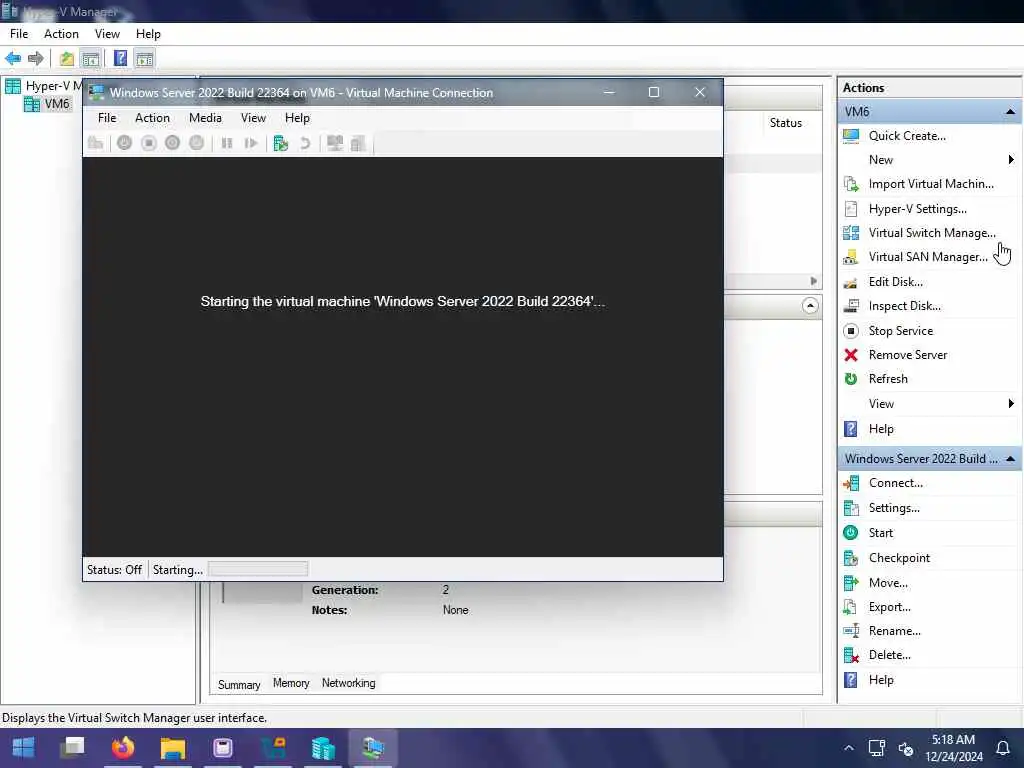Toggle the Show/Hide Action Pane toolbar icon
Image resolution: width=1024 pixels, height=768 pixels.
tap(144, 59)
